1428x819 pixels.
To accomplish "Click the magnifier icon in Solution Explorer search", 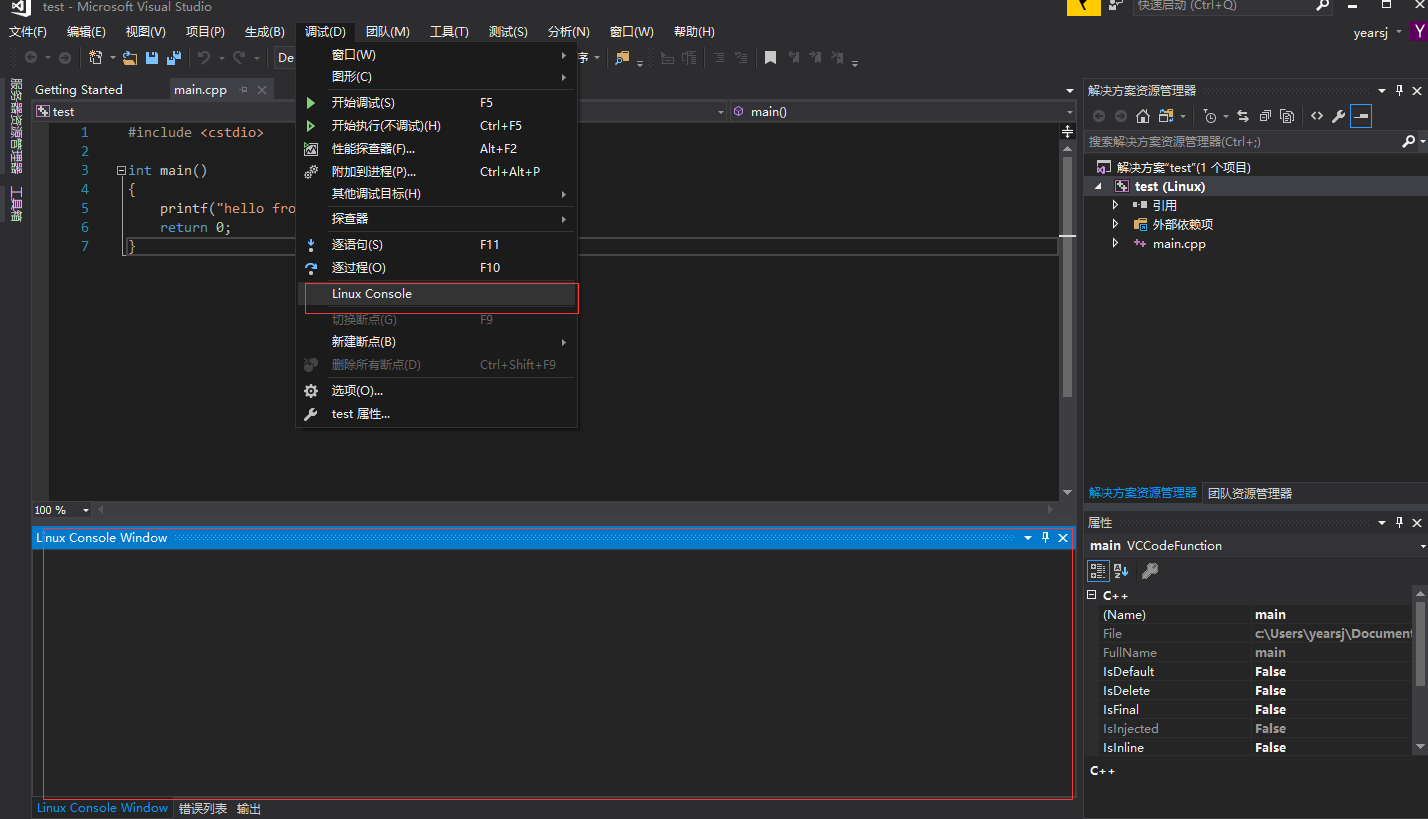I will (1408, 142).
